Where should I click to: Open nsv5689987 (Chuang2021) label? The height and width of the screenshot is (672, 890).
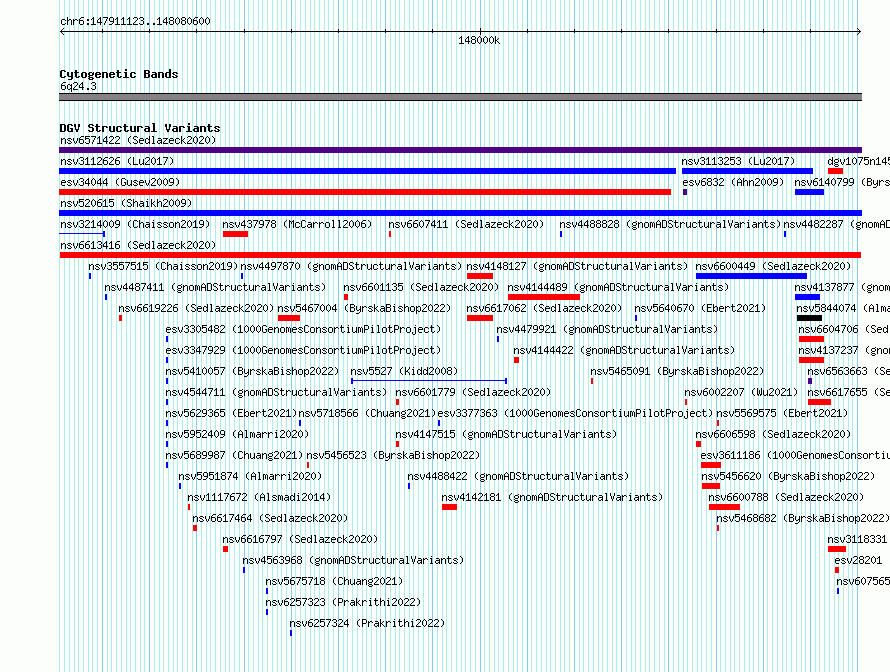tap(234, 455)
